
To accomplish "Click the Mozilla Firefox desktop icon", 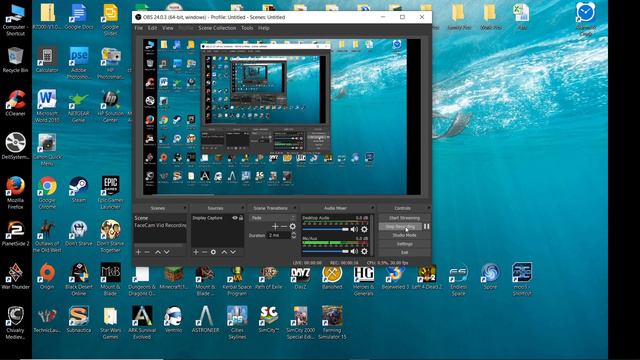I will 15,192.
